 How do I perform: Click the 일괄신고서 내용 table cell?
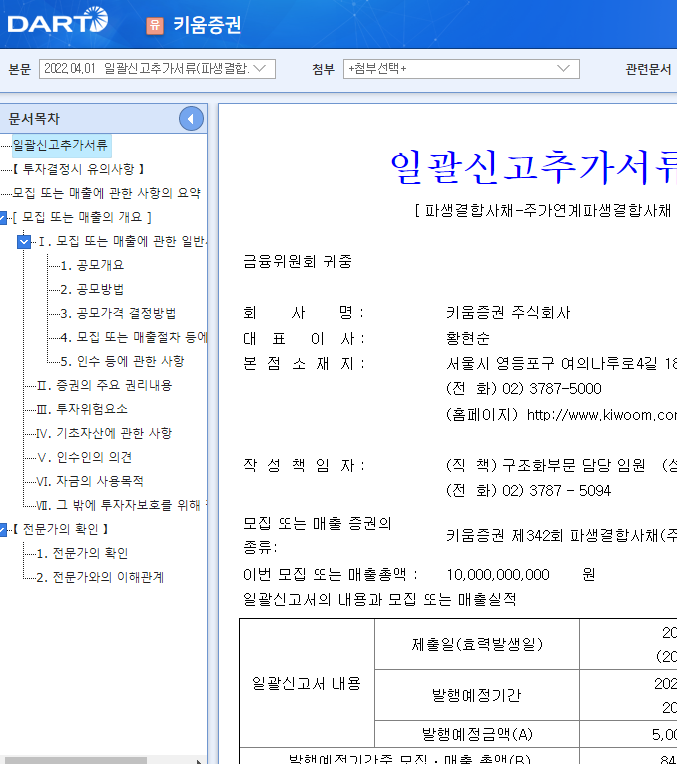click(x=307, y=683)
